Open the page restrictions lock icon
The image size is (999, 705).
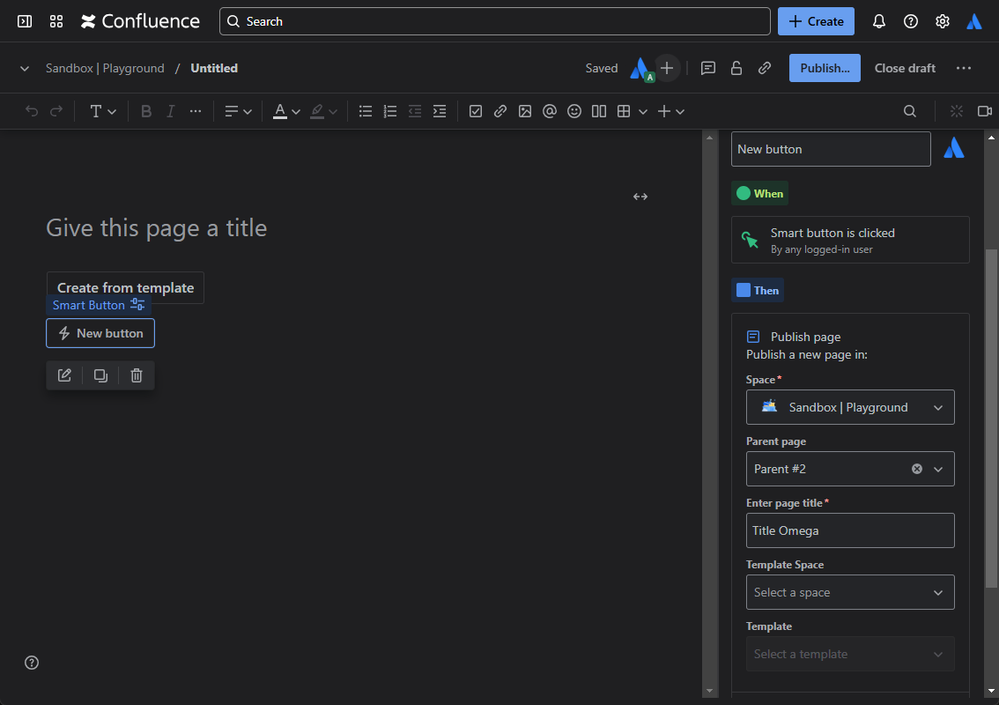(x=736, y=68)
